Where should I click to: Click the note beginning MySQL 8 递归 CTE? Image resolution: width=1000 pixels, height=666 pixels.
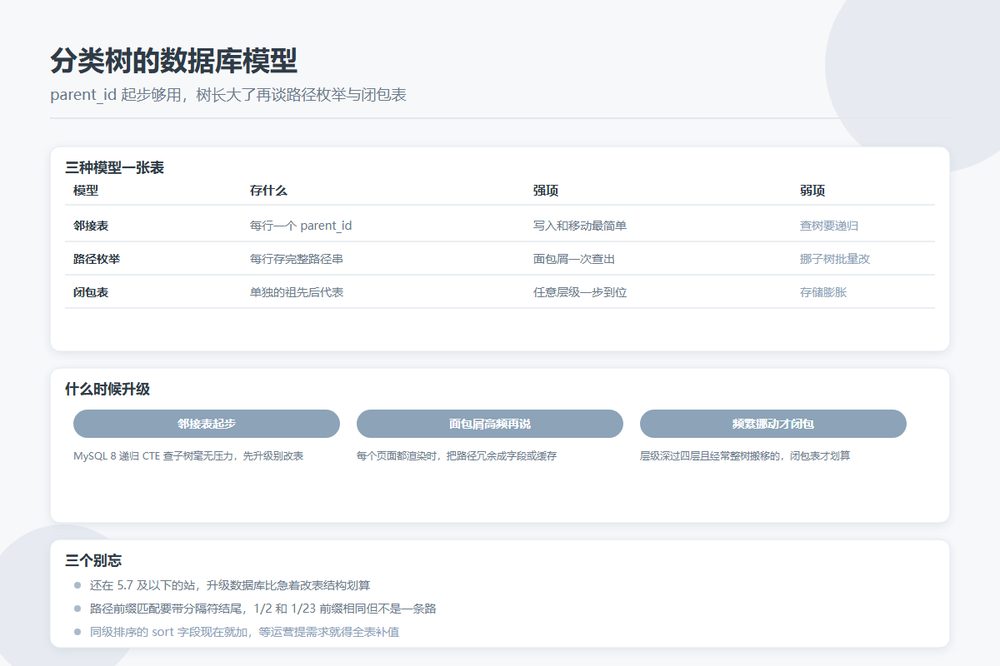coord(188,456)
